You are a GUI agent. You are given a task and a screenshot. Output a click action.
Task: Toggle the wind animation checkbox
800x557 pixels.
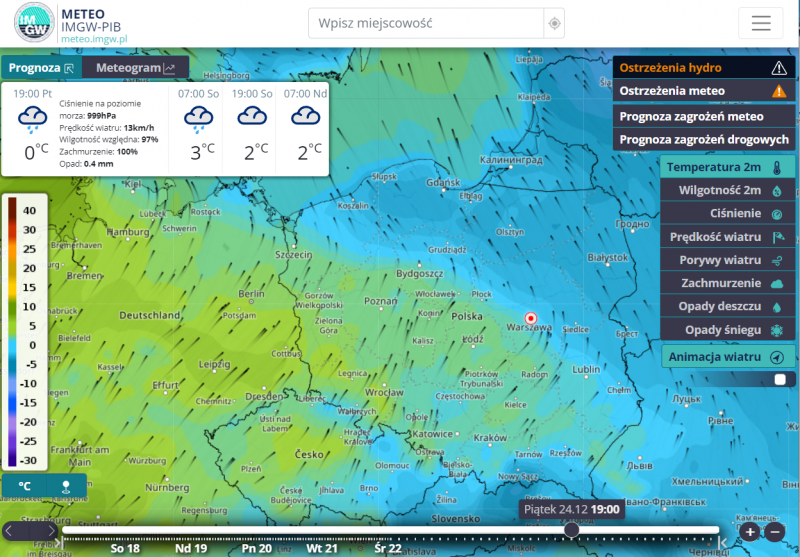coord(780,379)
